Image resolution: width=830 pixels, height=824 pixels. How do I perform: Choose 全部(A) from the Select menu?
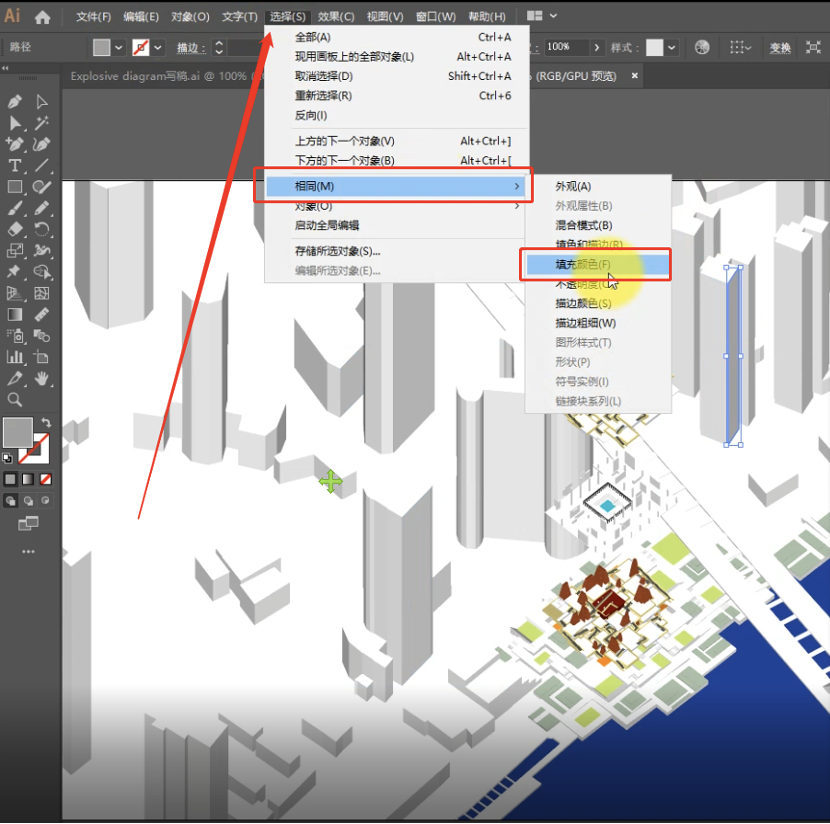396,37
